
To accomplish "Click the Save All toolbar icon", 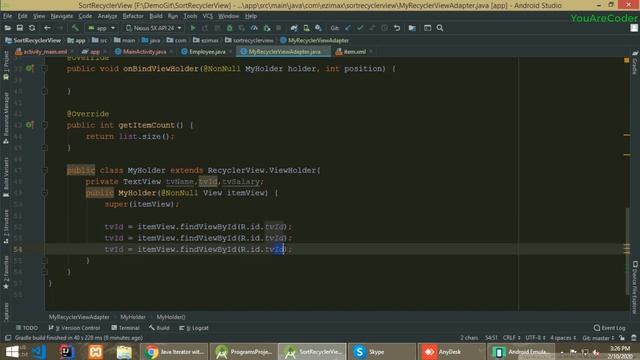I will point(20,28).
